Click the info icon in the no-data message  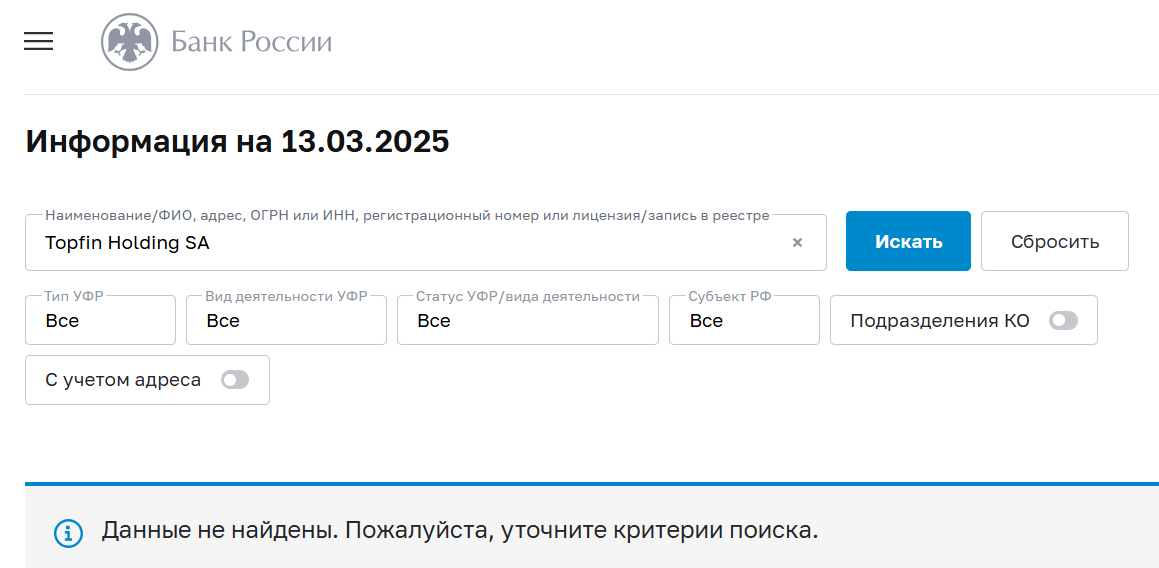69,532
